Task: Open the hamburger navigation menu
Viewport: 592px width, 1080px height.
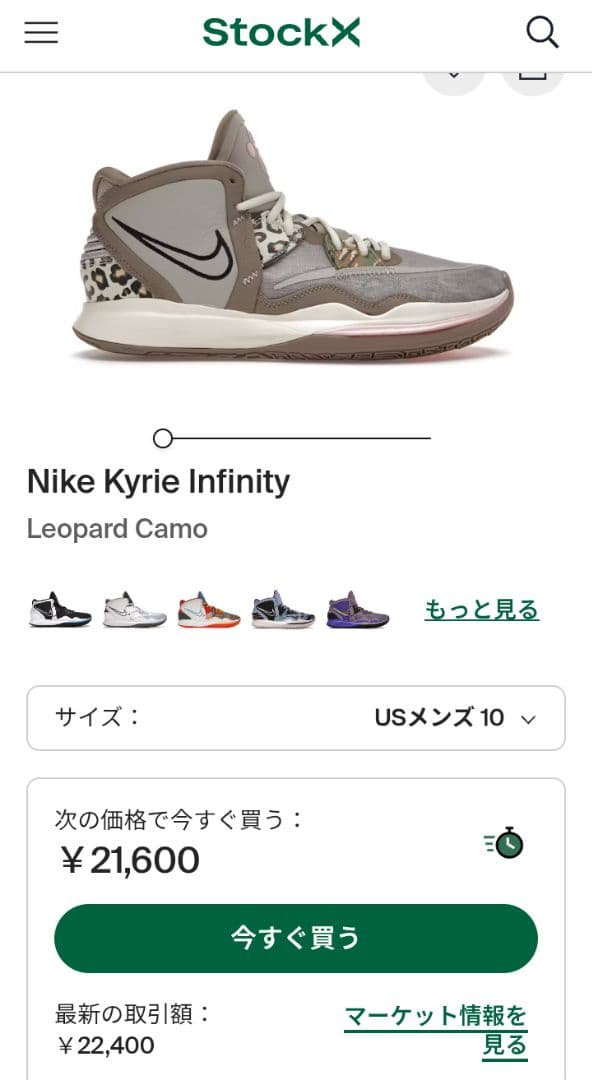Action: [40, 30]
